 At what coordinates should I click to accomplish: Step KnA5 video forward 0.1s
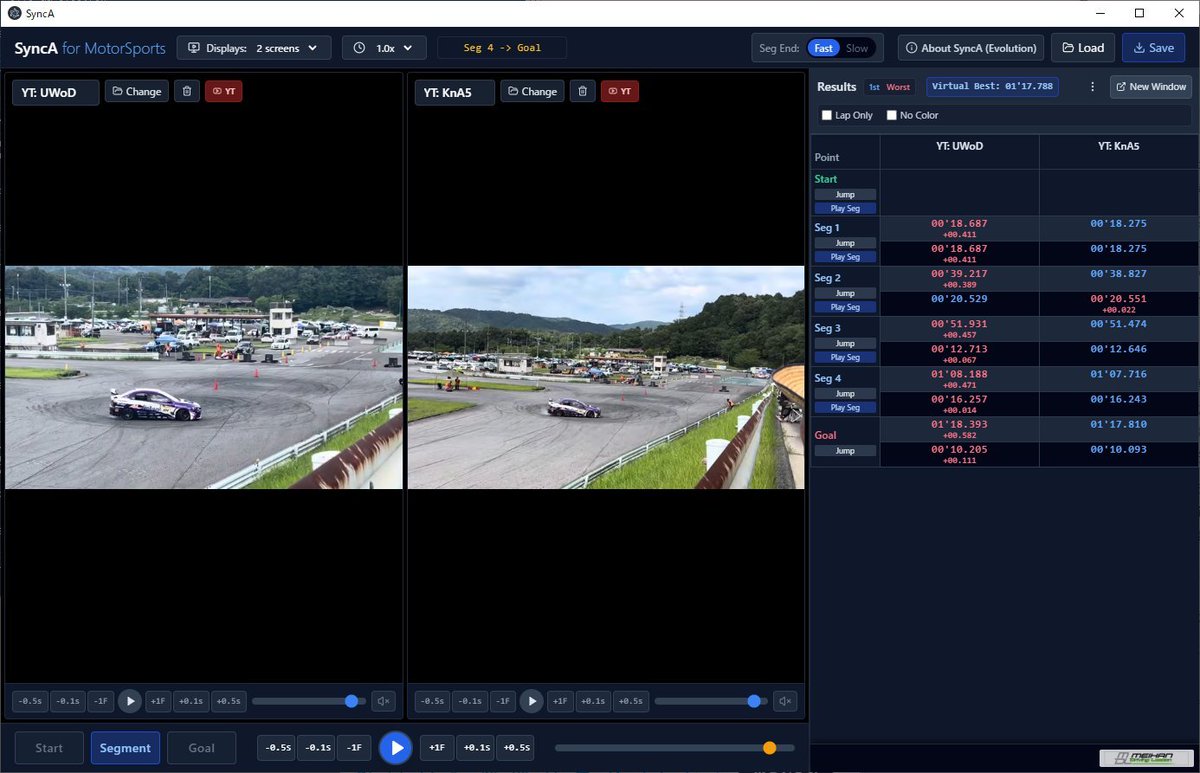point(593,701)
